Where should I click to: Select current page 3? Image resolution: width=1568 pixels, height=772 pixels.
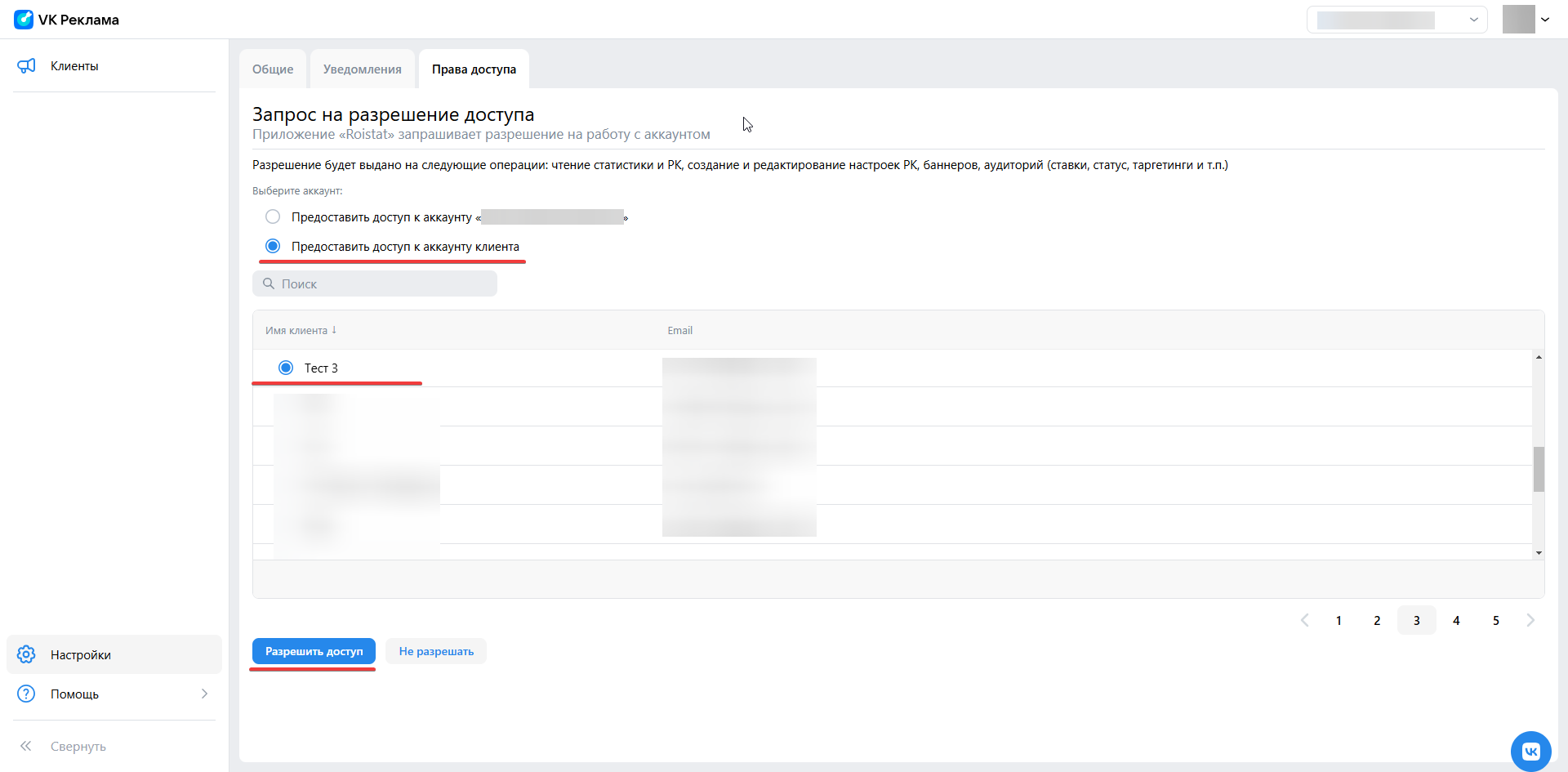pyautogui.click(x=1417, y=620)
